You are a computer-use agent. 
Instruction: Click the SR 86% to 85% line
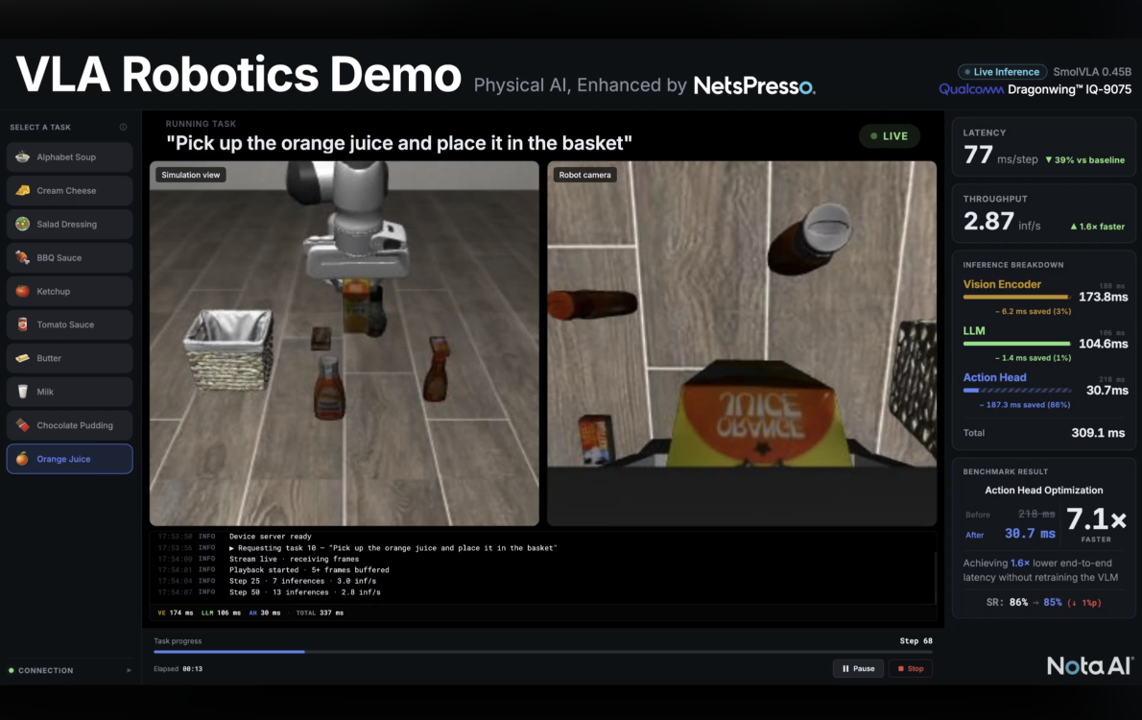pos(1043,603)
